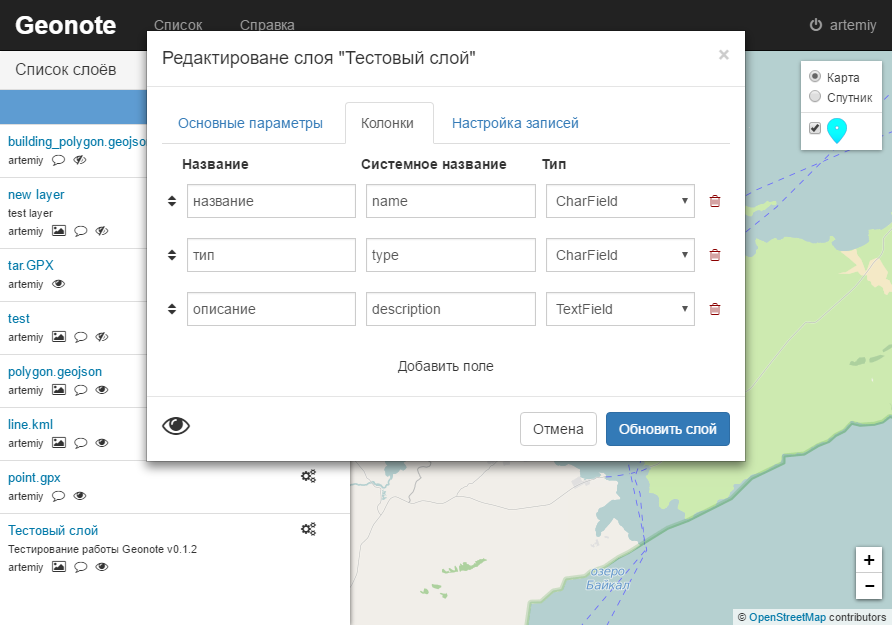Delete the 'name' column row
Screen dimensions: 892x625
tap(715, 201)
